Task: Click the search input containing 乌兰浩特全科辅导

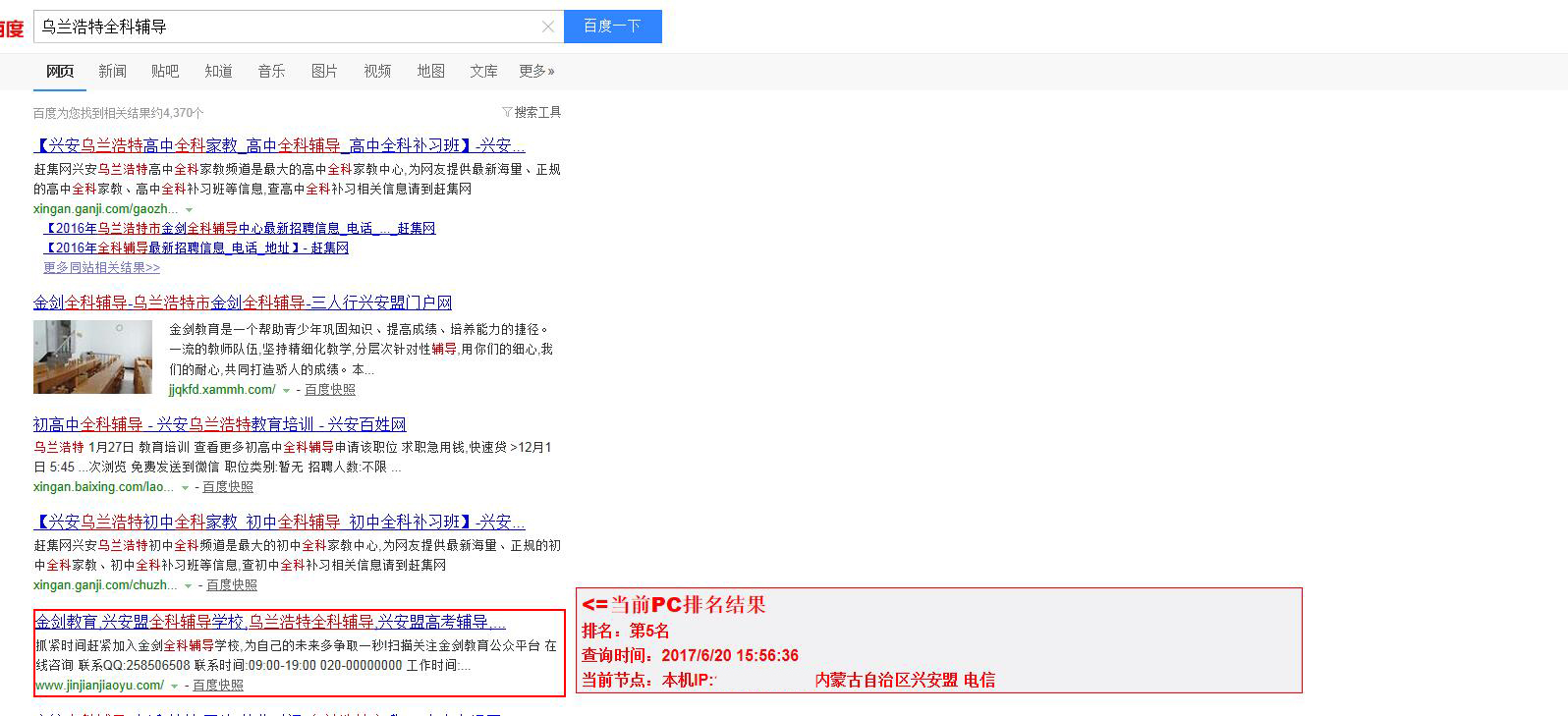Action: tap(299, 27)
